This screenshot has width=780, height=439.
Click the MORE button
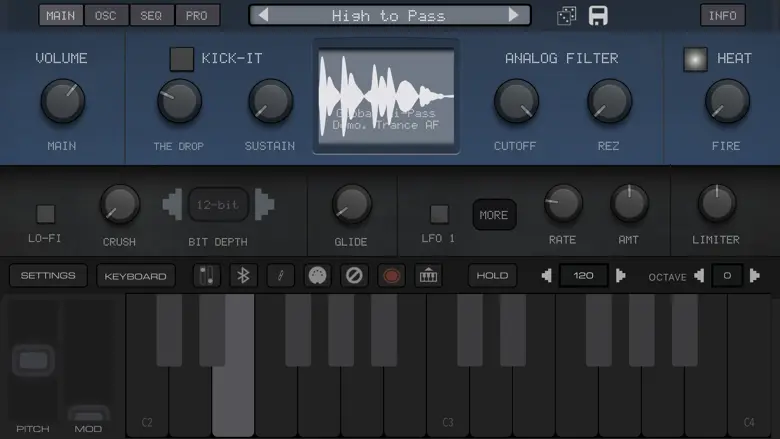coord(493,215)
